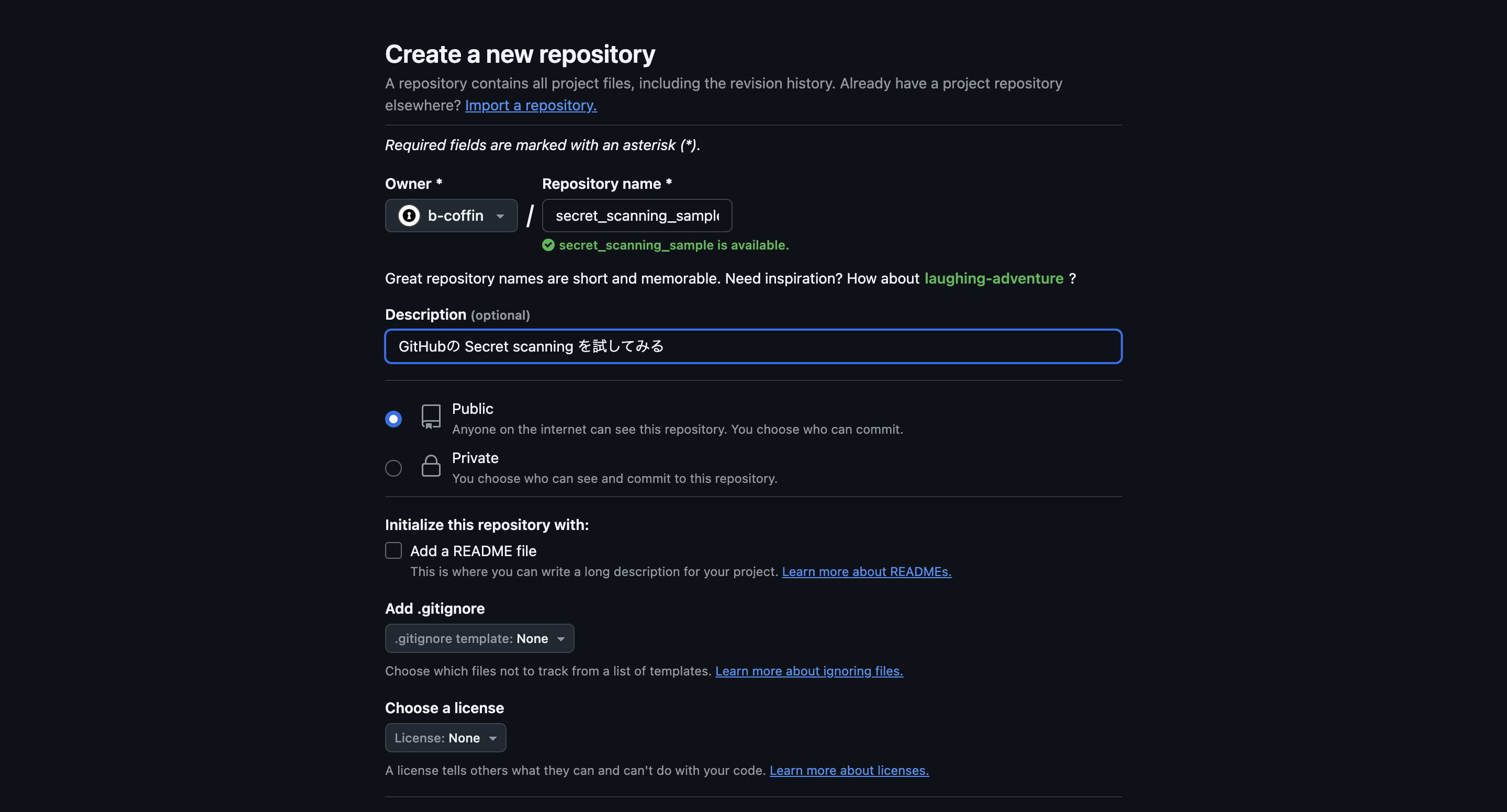Click the Import a repository link
This screenshot has height=812, width=1507.
pos(530,105)
